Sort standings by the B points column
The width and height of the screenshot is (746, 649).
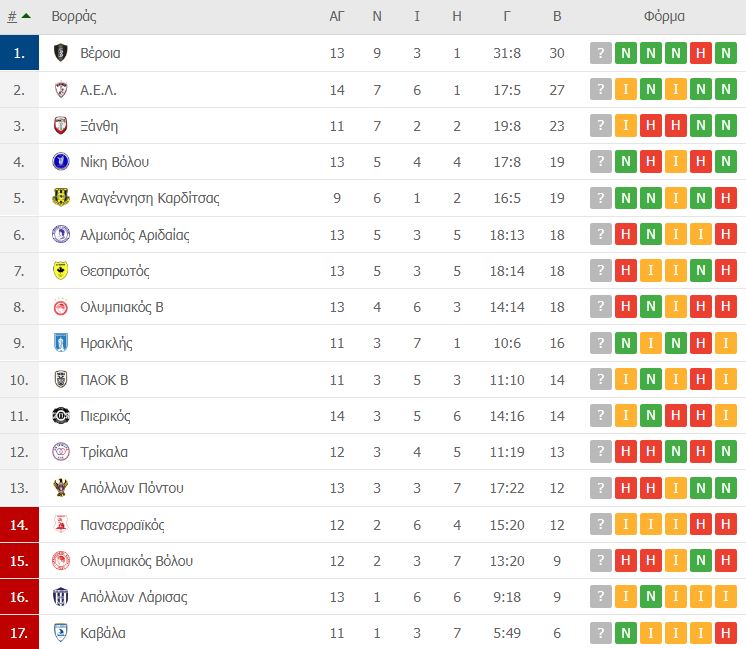[557, 16]
